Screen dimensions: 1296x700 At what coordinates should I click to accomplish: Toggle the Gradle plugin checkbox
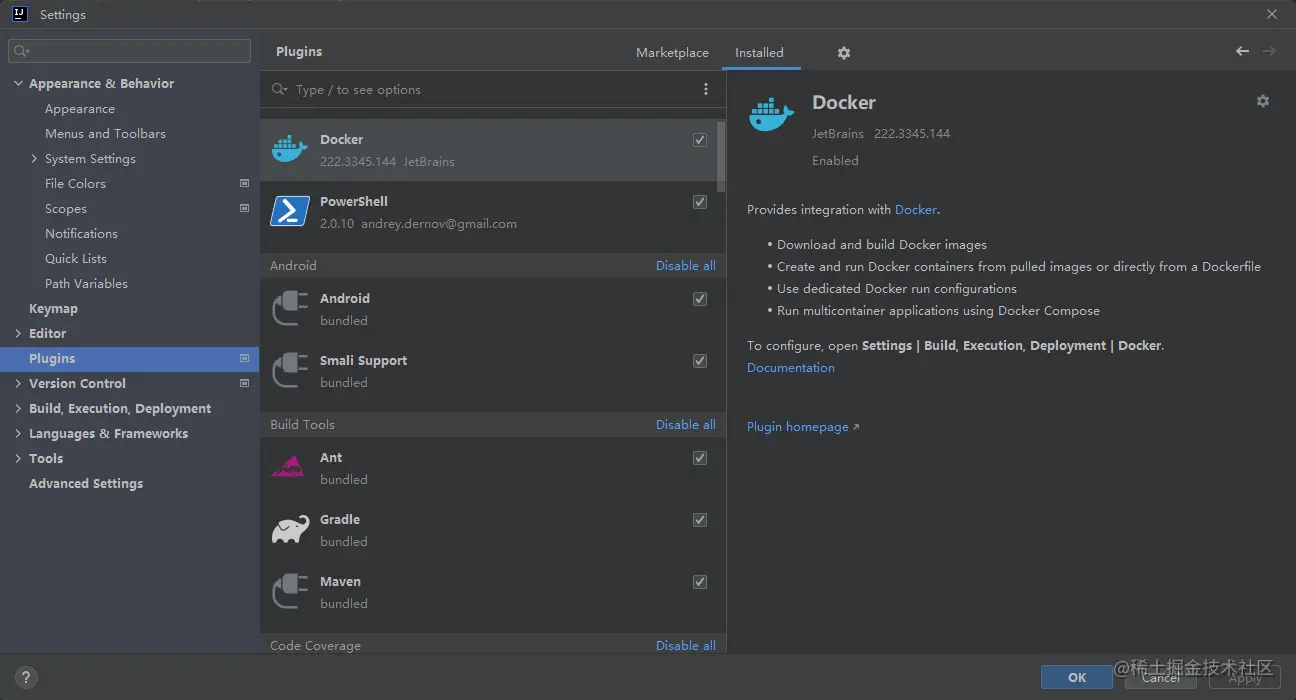tap(700, 520)
